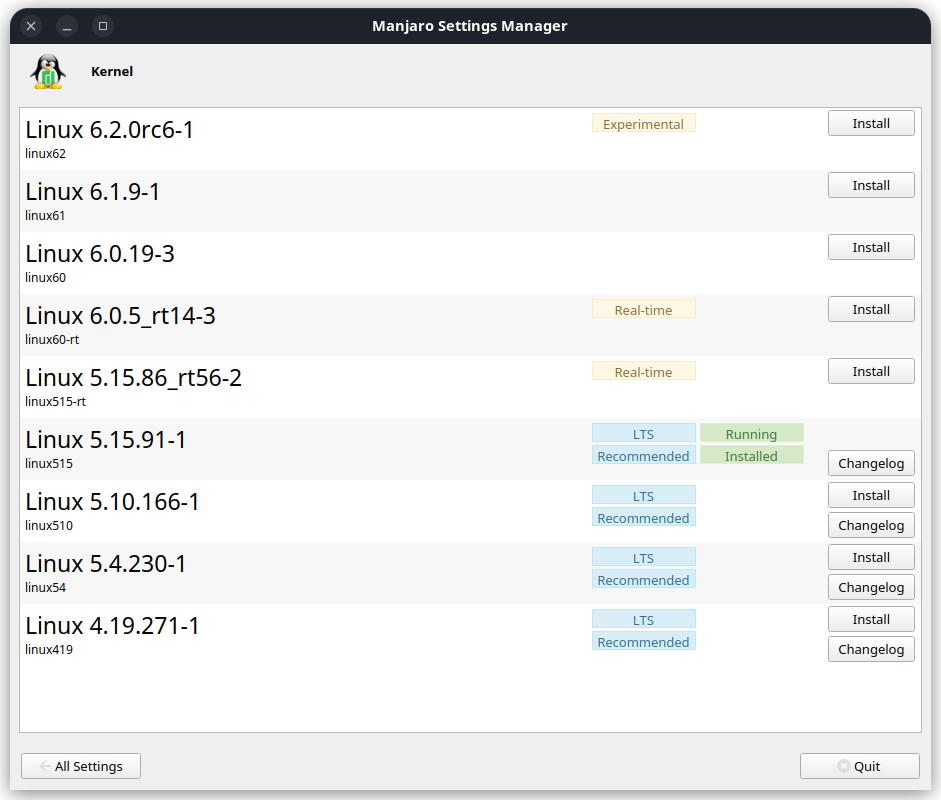Click the linux60 package name
Viewport: 941px width, 800px height.
point(46,277)
